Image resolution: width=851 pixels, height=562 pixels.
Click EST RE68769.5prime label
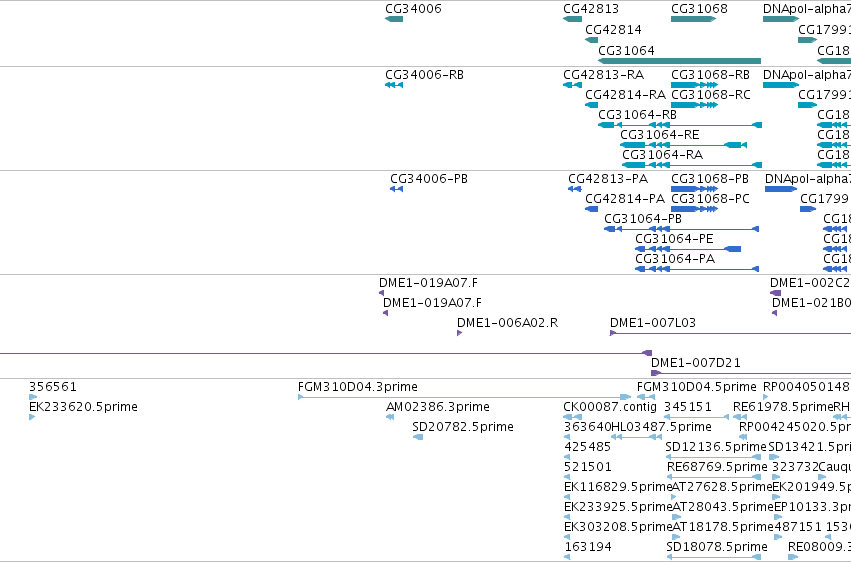pos(717,468)
